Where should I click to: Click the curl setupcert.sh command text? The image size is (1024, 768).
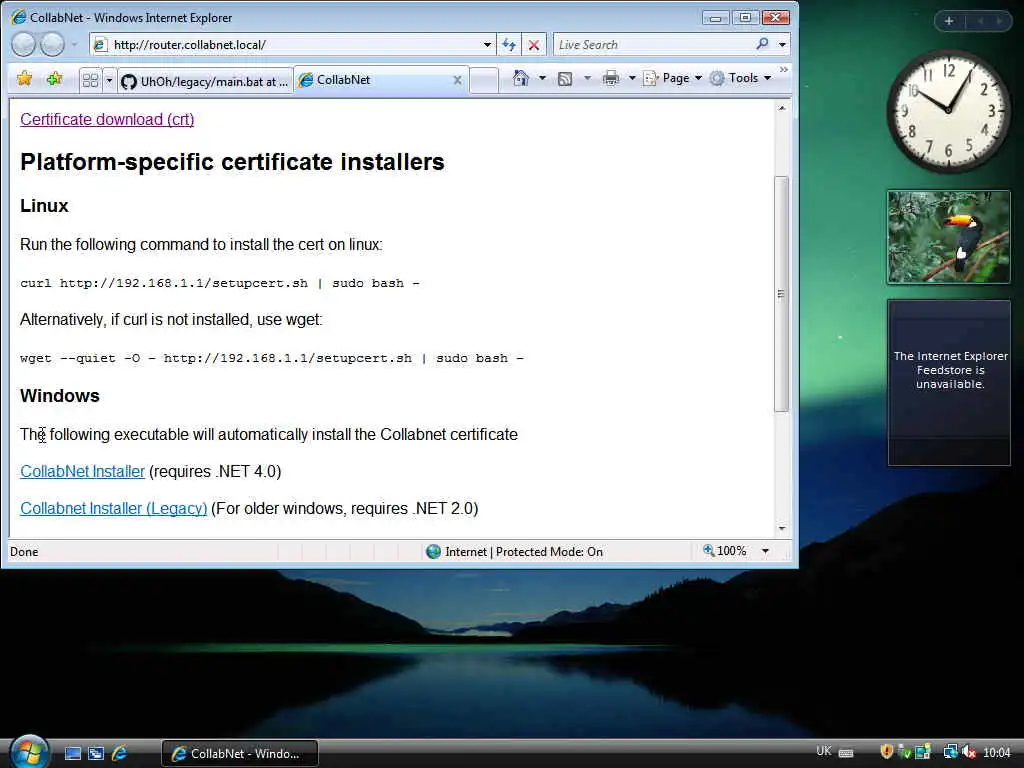220,283
